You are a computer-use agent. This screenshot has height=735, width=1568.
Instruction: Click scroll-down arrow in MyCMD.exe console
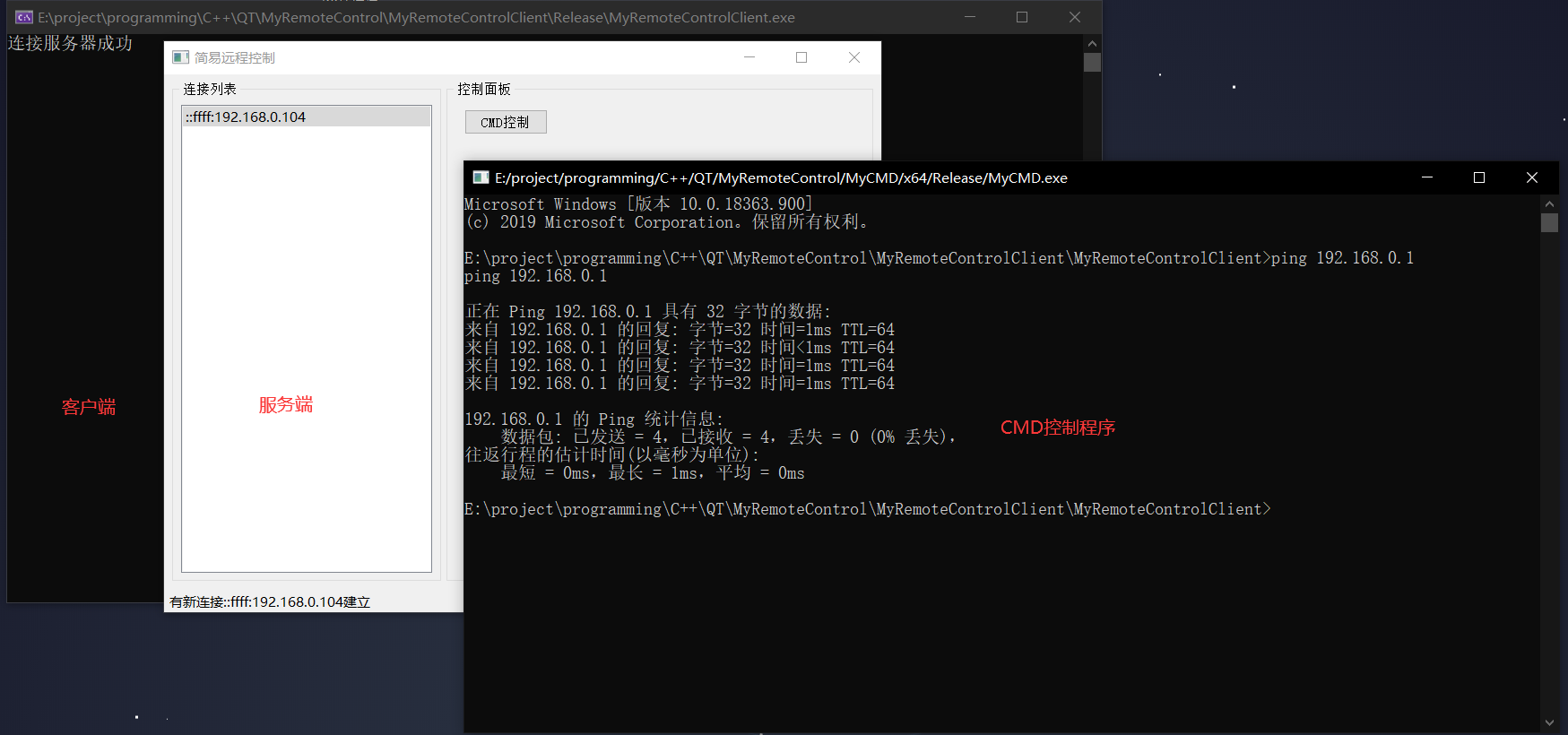pyautogui.click(x=1549, y=722)
